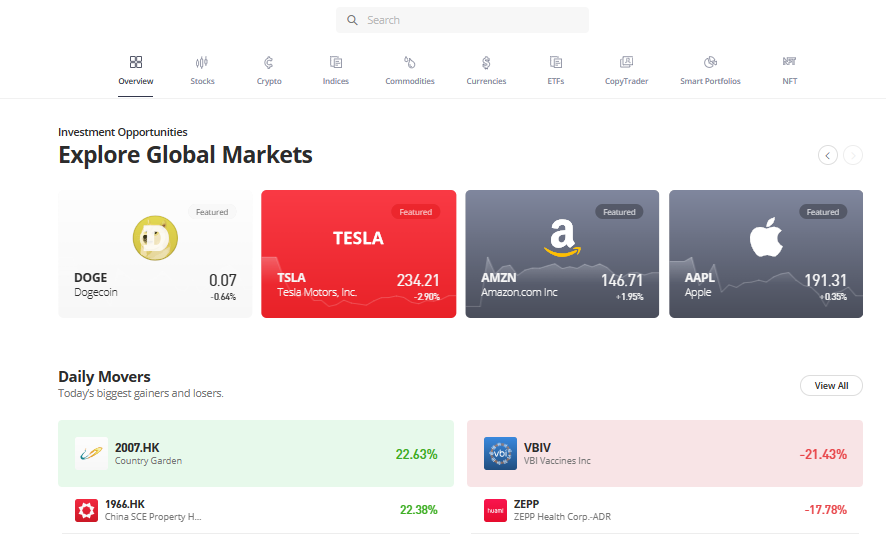This screenshot has width=886, height=541.
Task: Open Smart Portfolios pie icon
Action: [x=710, y=62]
